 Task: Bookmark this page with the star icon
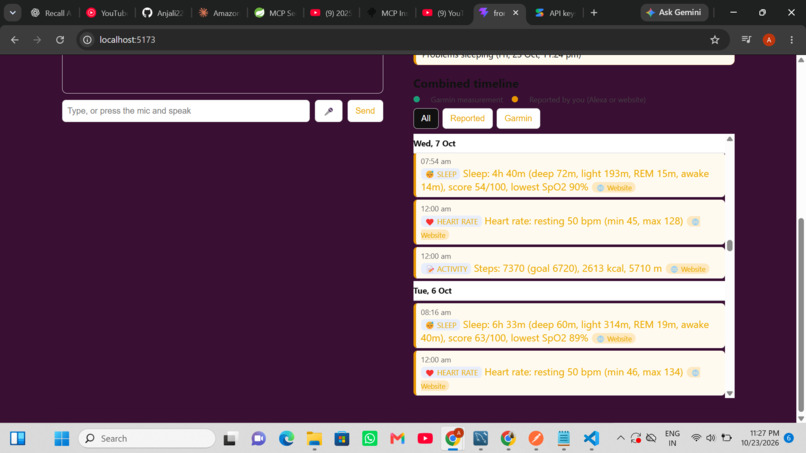(x=715, y=40)
